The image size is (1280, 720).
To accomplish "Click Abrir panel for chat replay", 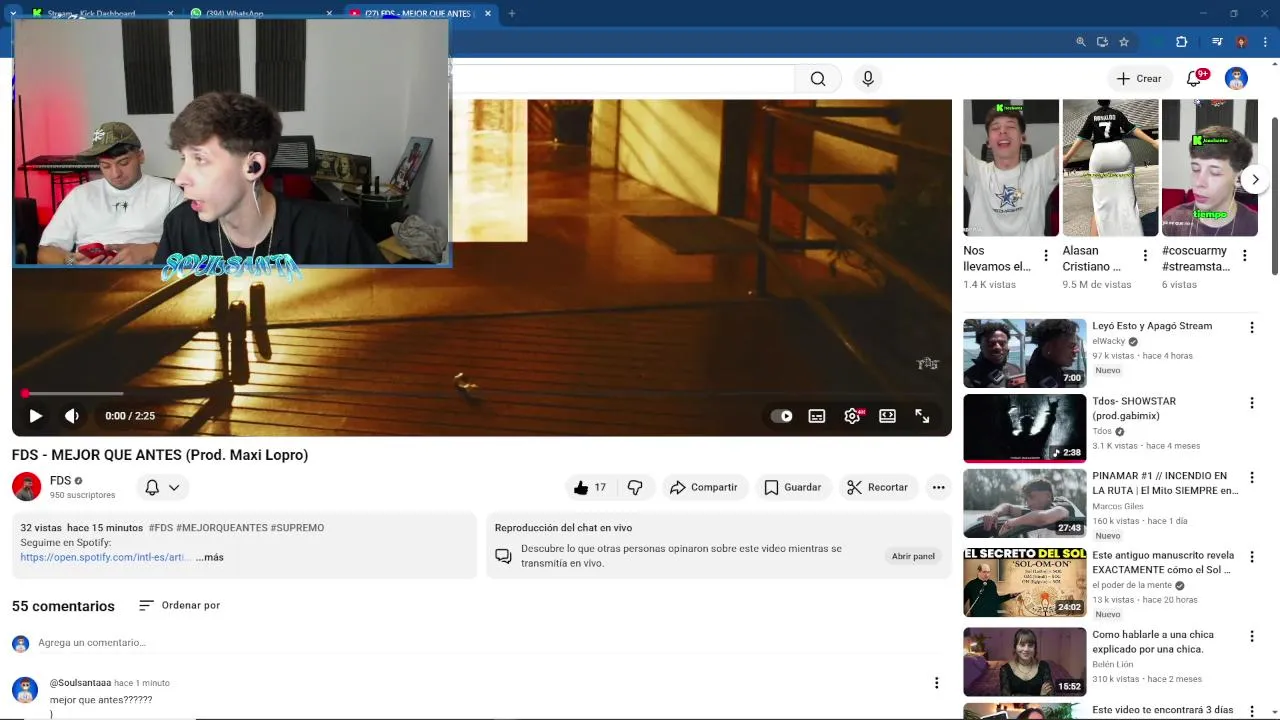I will pyautogui.click(x=913, y=556).
